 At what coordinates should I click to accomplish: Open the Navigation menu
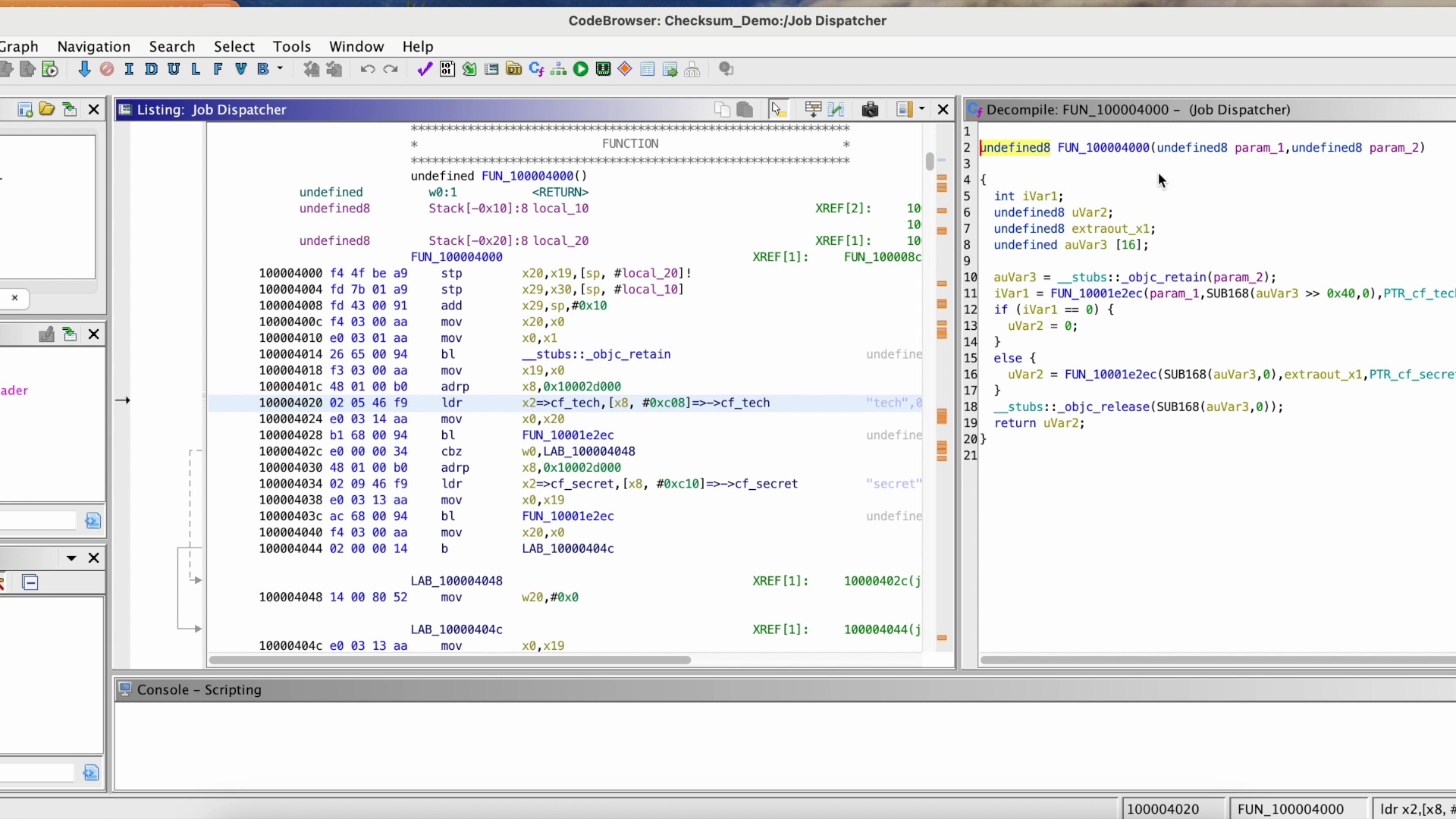[93, 46]
